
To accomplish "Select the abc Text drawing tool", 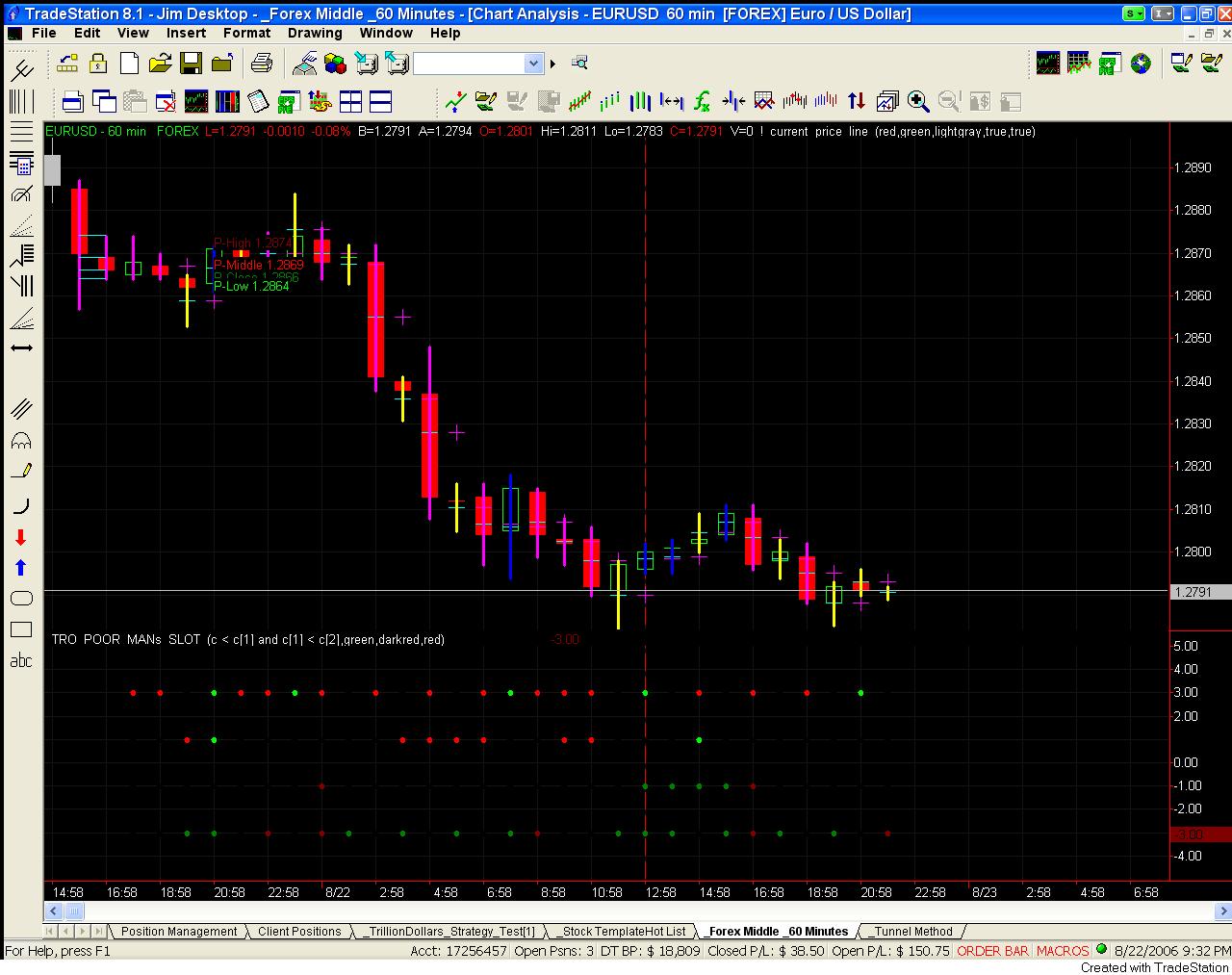I will 20,660.
